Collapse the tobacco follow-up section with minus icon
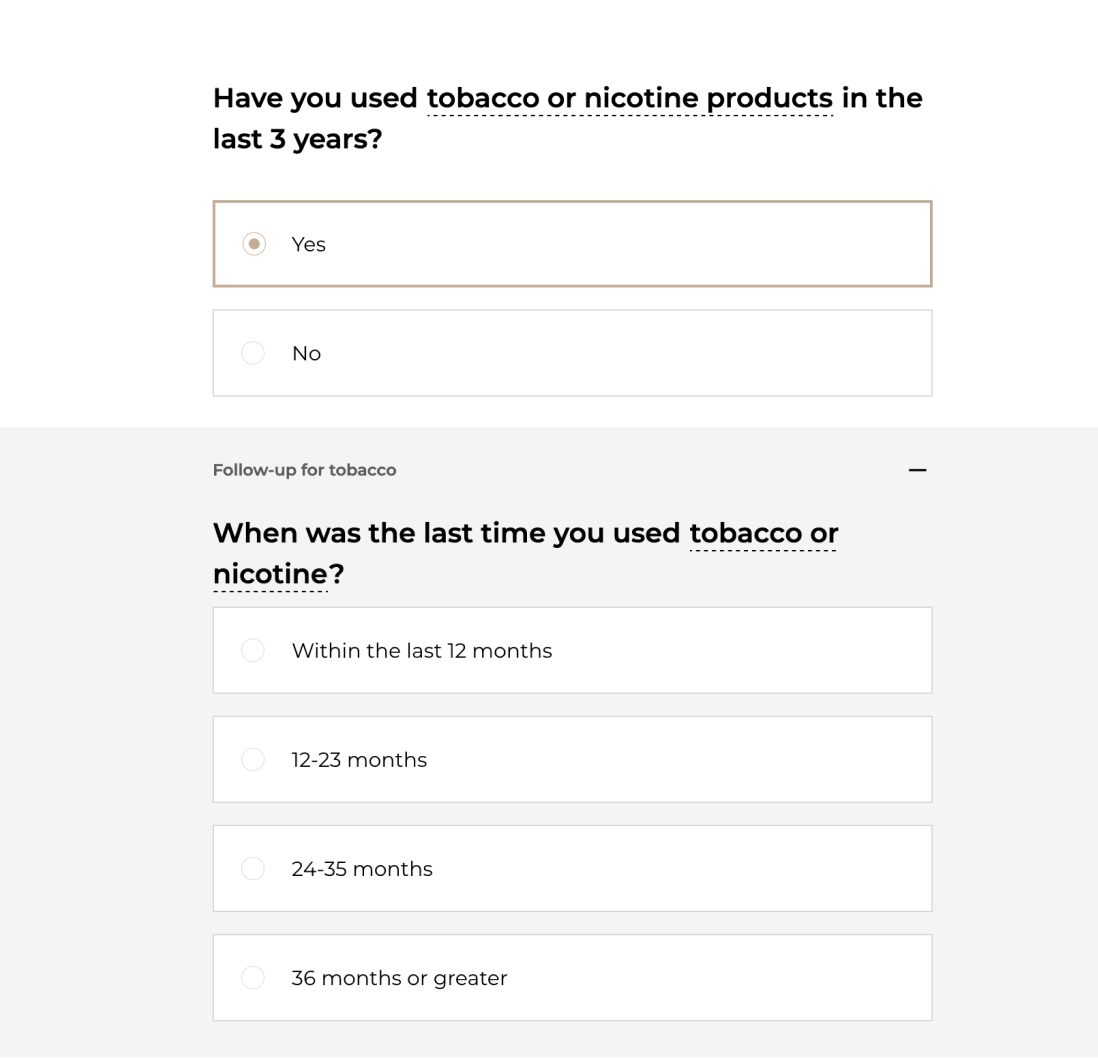The height and width of the screenshot is (1060, 1098). tap(917, 470)
